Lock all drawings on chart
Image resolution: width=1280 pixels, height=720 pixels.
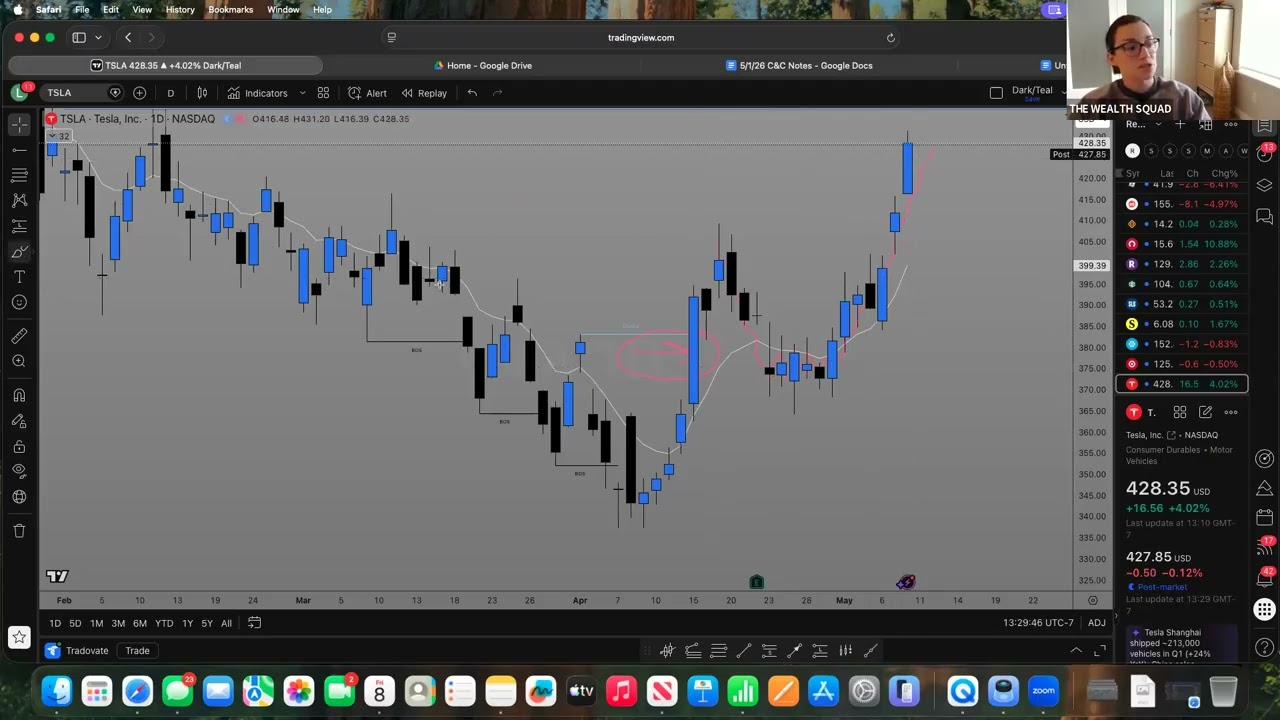click(x=19, y=446)
